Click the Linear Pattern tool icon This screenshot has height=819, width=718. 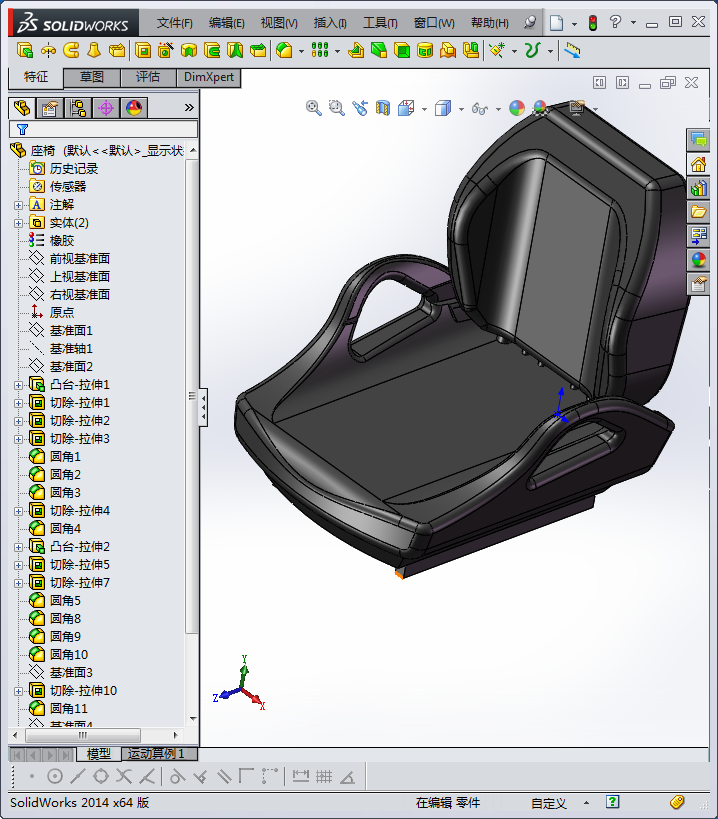320,51
